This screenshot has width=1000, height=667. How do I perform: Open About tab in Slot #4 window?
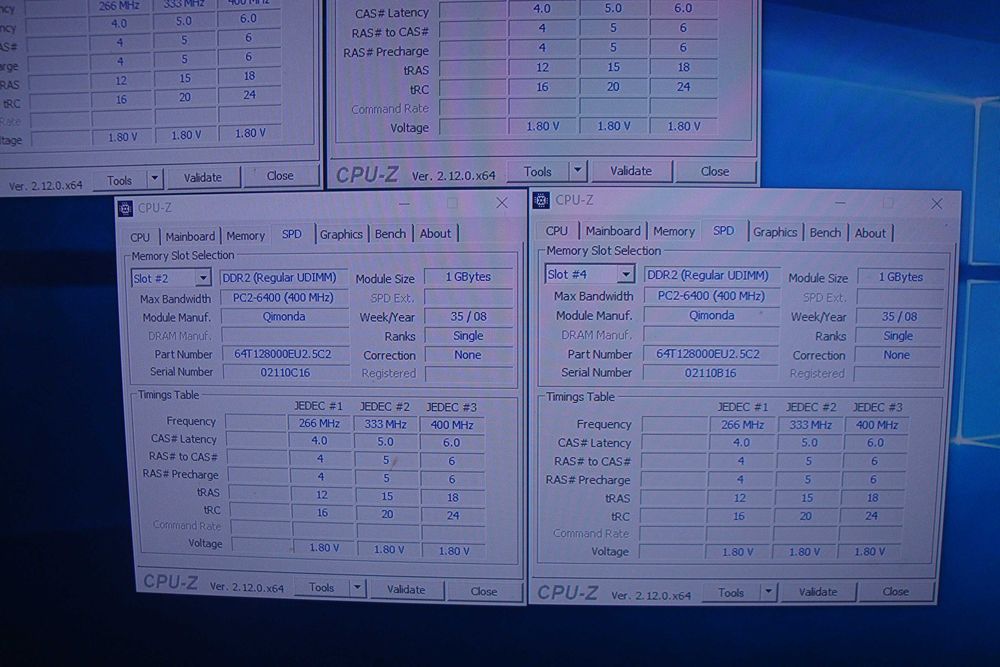click(870, 233)
